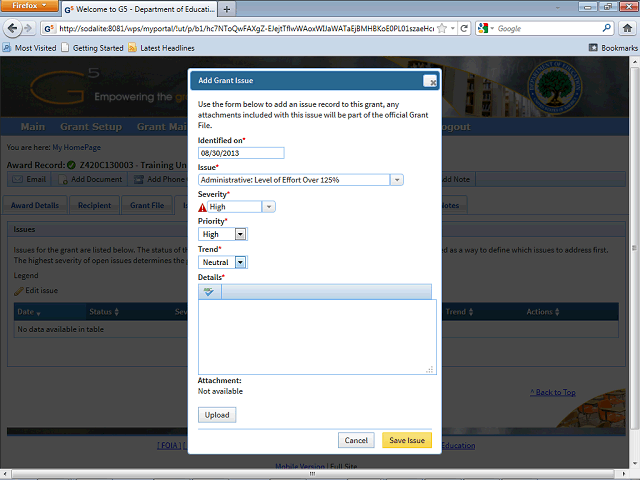Expand the Severity dropdown
The height and width of the screenshot is (480, 640).
point(269,207)
